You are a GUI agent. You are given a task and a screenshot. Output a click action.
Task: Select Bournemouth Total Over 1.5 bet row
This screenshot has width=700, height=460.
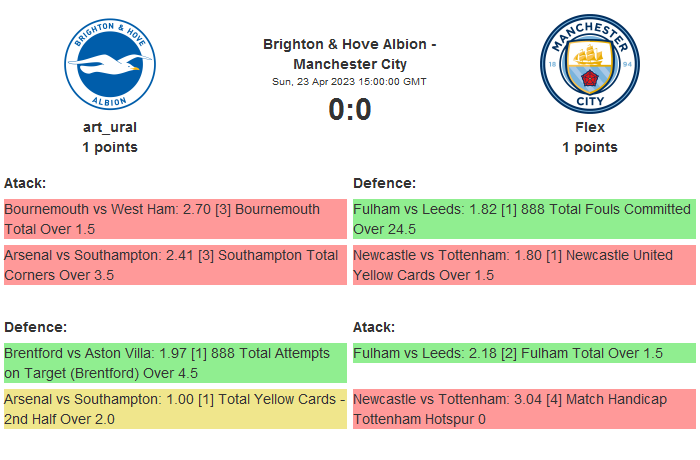[175, 219]
